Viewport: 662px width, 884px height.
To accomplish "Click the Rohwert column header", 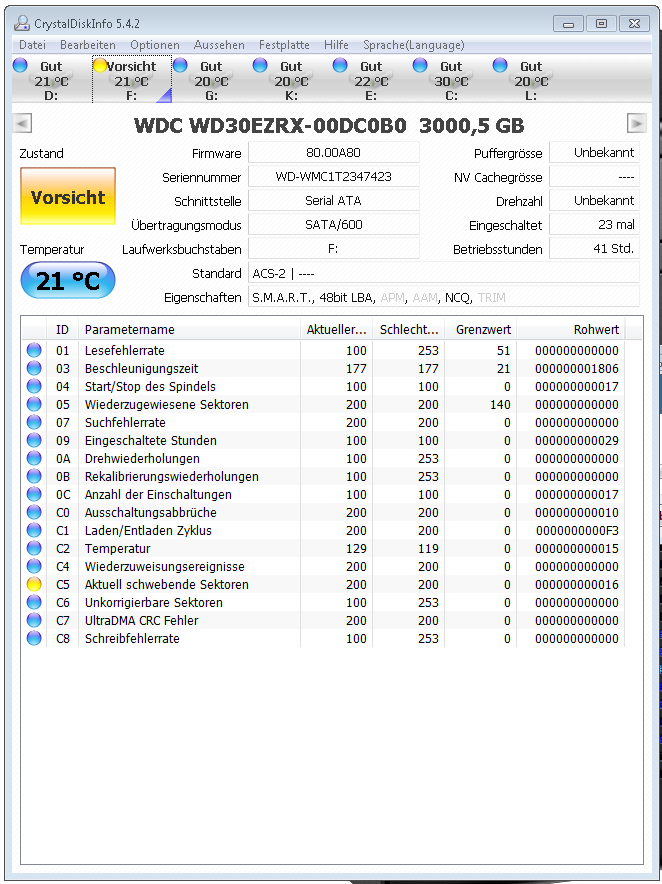I will click(571, 330).
